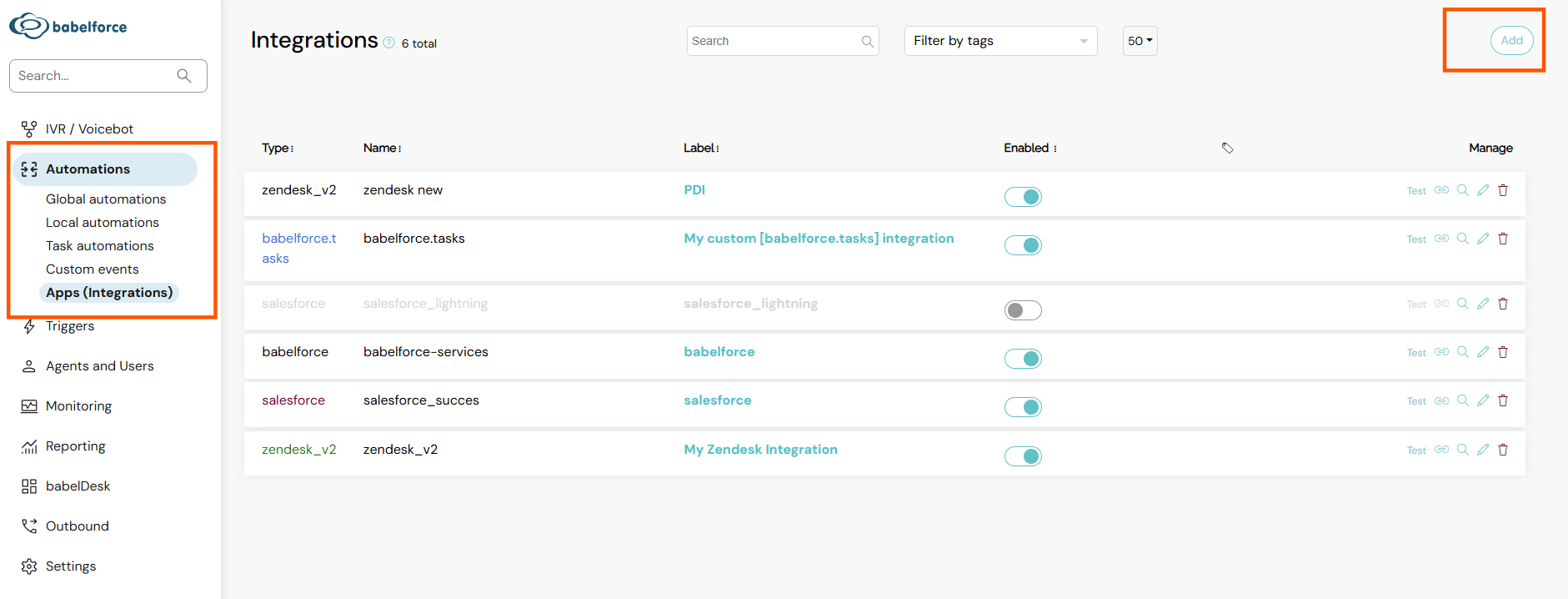Image resolution: width=1568 pixels, height=599 pixels.
Task: Edit babelforce-services with the pencil icon
Action: click(x=1483, y=352)
